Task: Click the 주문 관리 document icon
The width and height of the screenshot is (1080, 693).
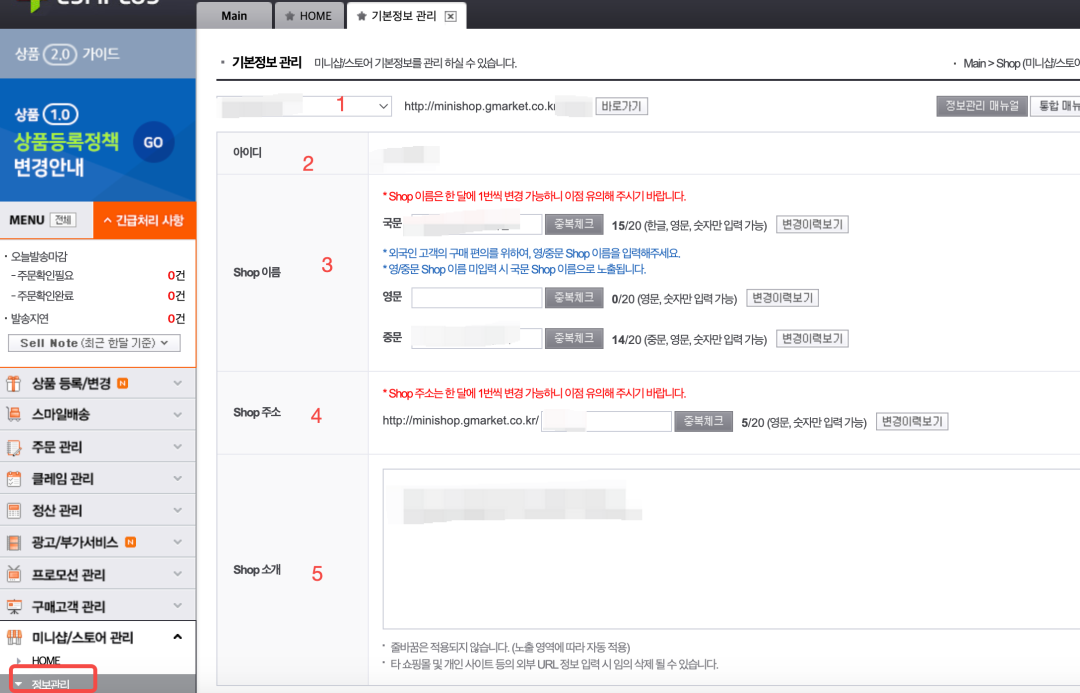Action: [13, 447]
